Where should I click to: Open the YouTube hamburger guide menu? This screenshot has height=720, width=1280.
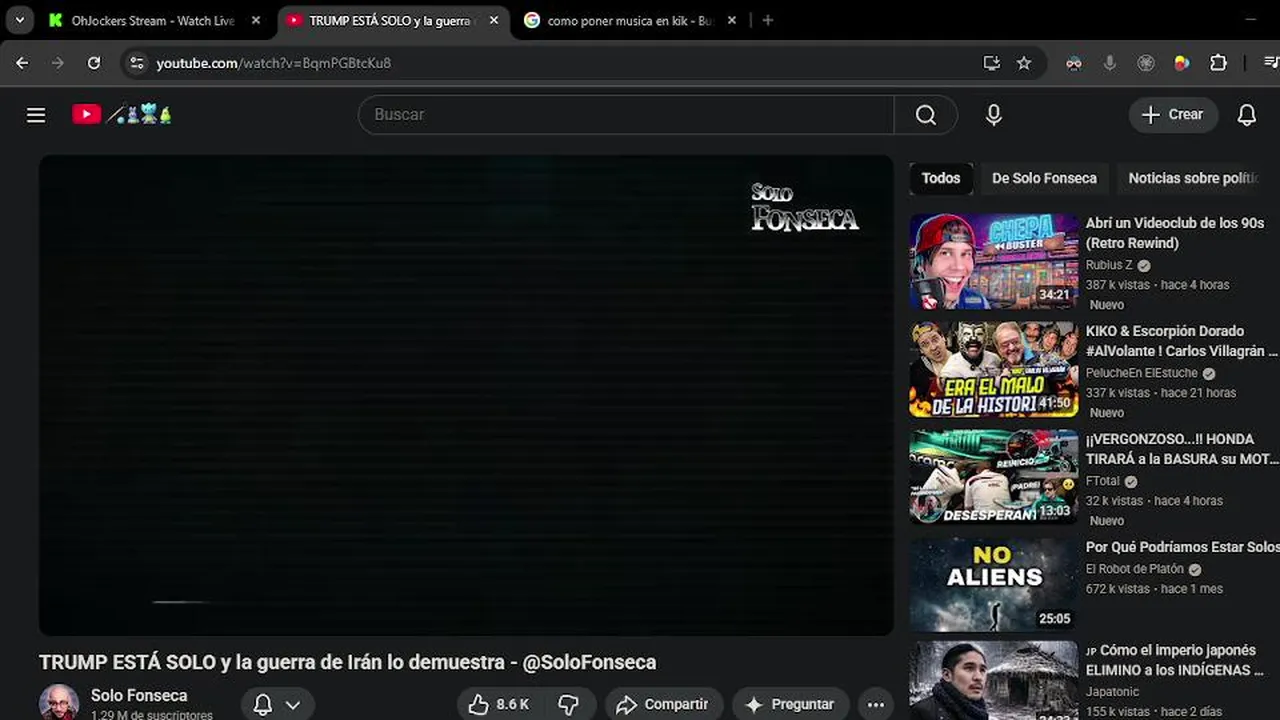36,115
